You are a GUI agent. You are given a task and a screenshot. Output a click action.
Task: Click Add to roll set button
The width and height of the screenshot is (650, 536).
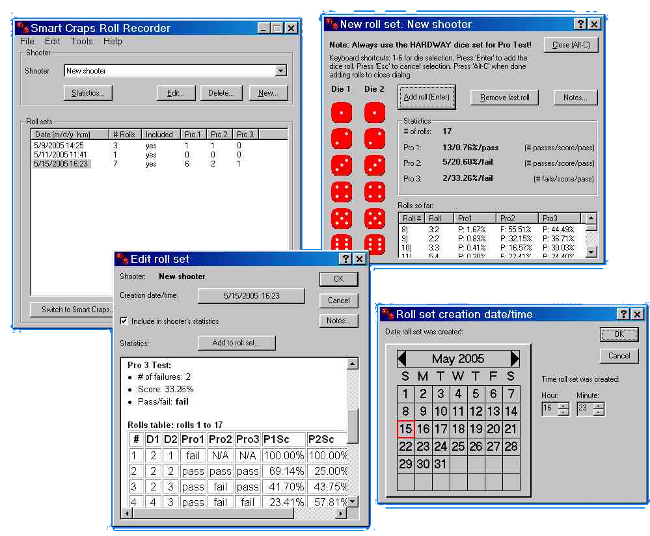coord(237,343)
